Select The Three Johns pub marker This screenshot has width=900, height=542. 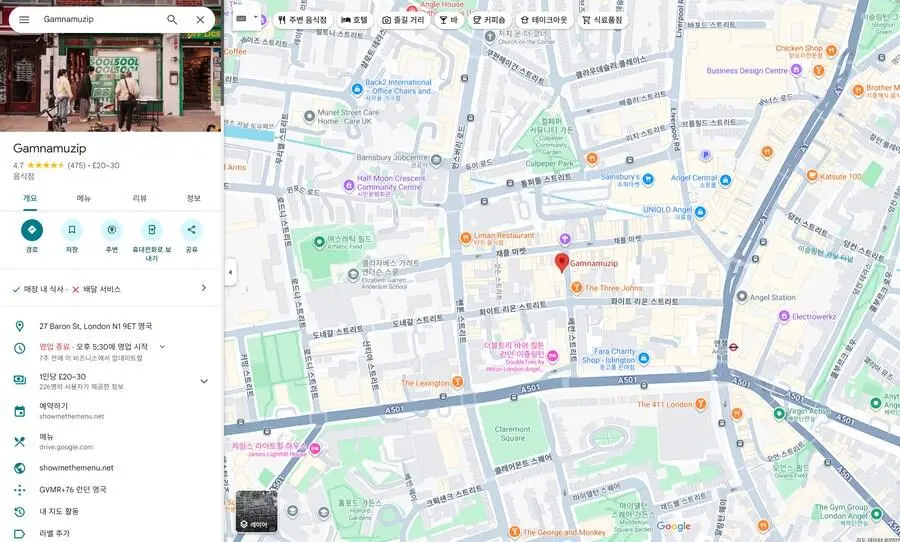[x=576, y=287]
